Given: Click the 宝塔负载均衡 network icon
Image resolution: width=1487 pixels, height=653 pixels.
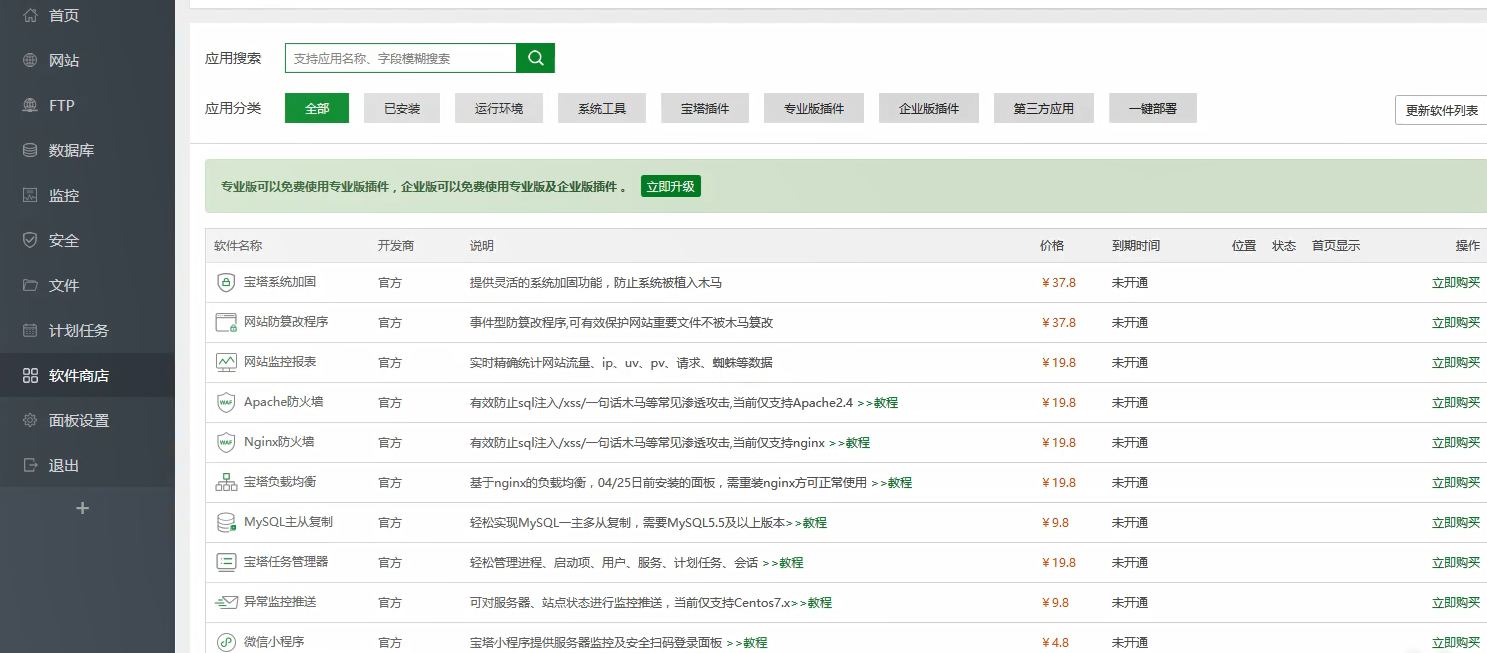Looking at the screenshot, I should click(226, 482).
